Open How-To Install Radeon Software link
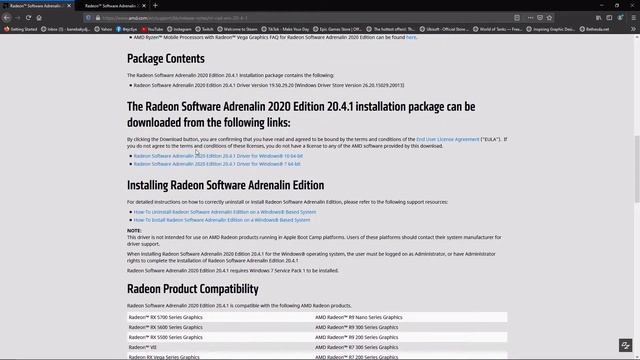The height and width of the screenshot is (360, 640). 222,220
